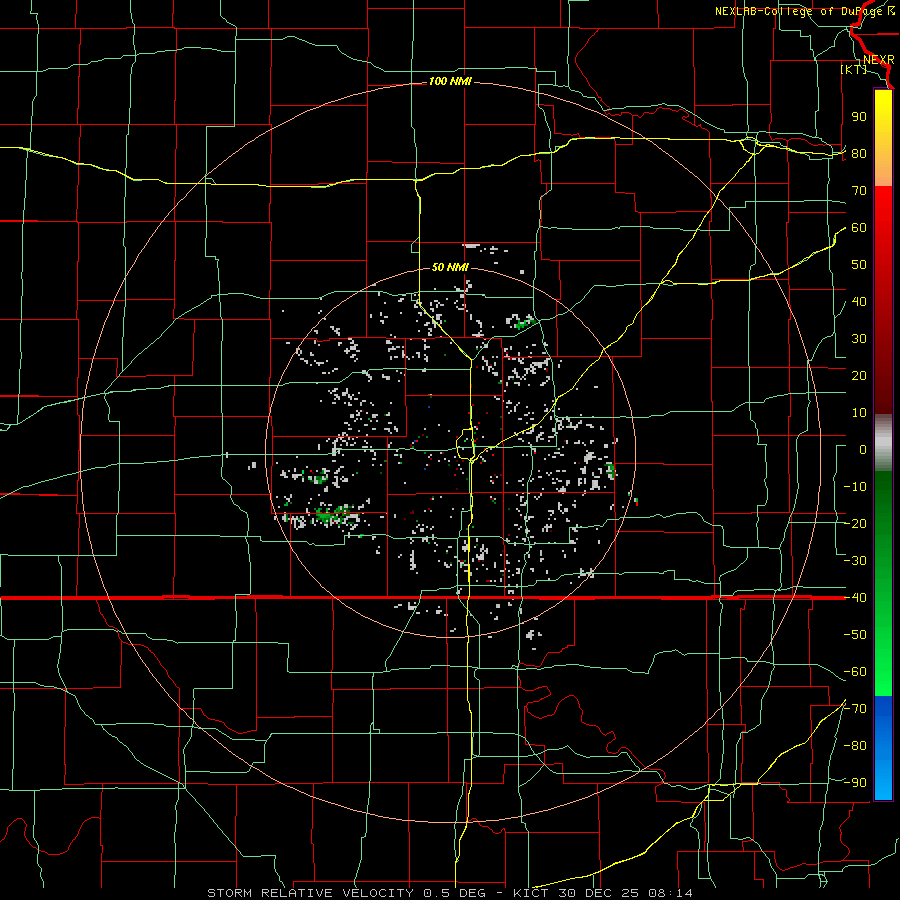Image resolution: width=900 pixels, height=900 pixels.
Task: Click the 100 NMI range ring label
Action: tap(450, 82)
